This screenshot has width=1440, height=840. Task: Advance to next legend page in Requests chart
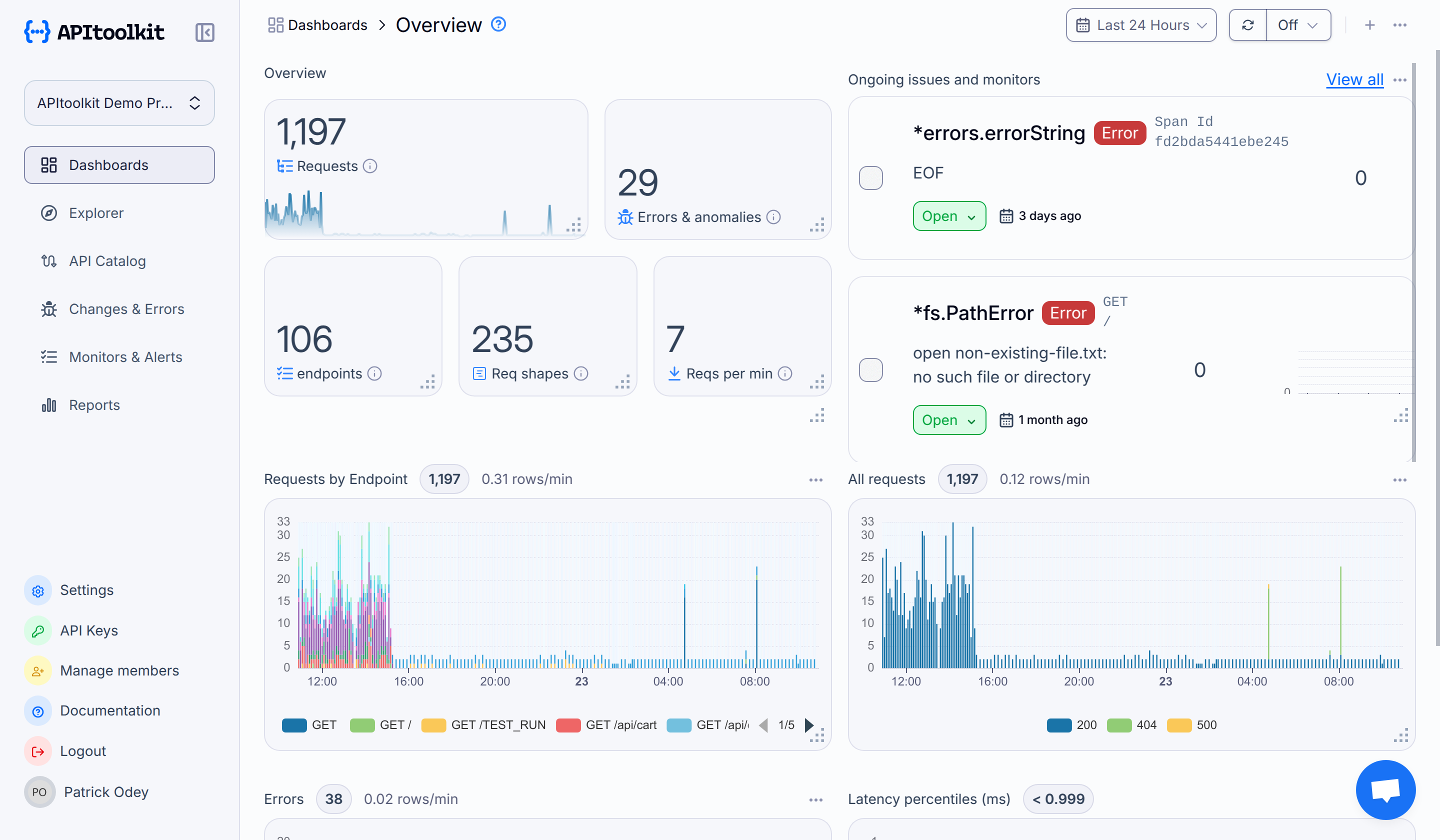point(808,724)
